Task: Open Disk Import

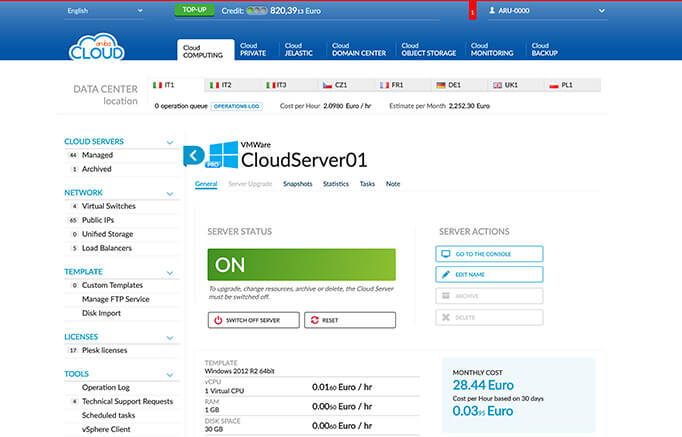Action: (x=101, y=313)
